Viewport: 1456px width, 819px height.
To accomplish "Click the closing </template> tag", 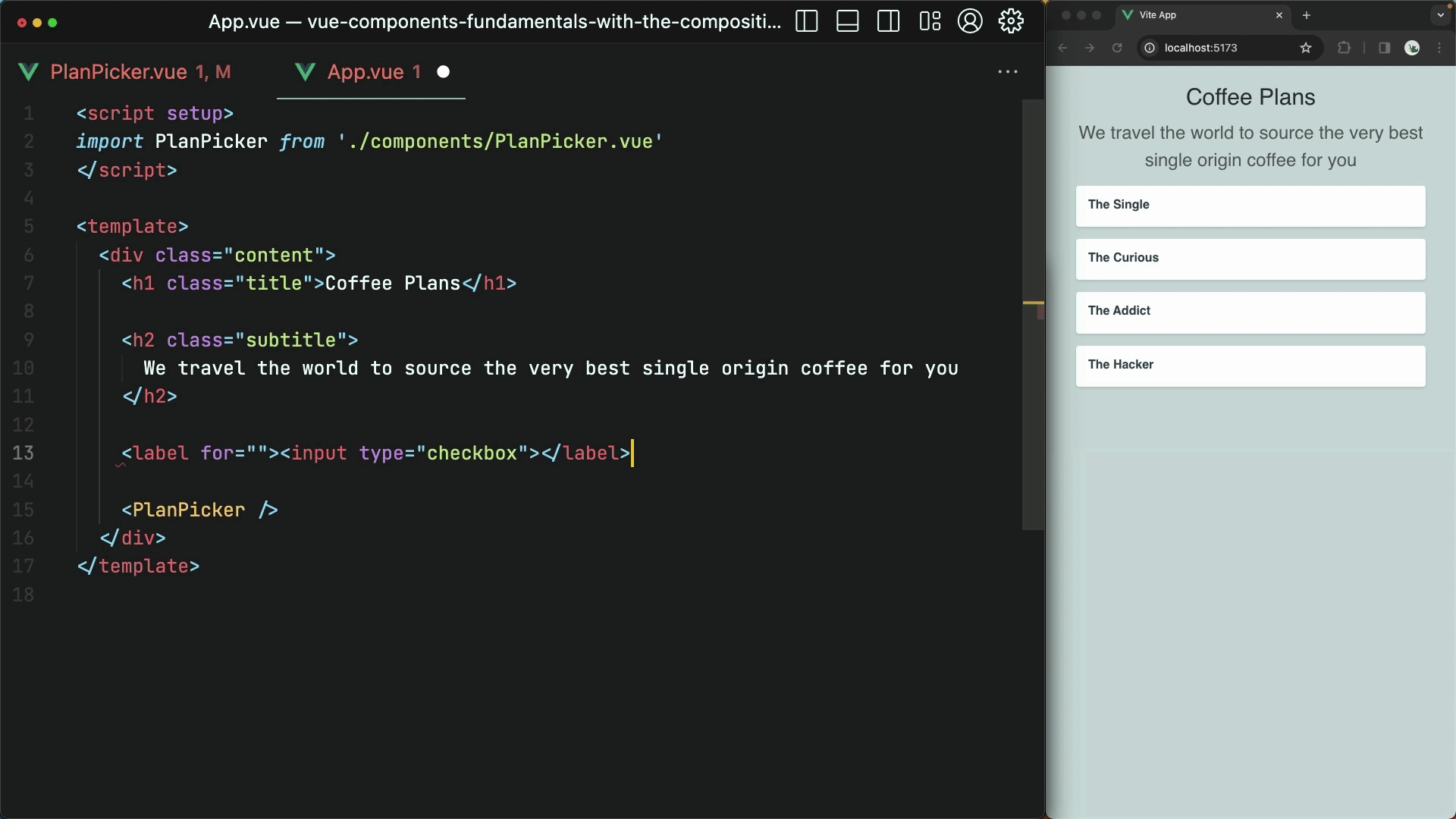I will (x=138, y=566).
